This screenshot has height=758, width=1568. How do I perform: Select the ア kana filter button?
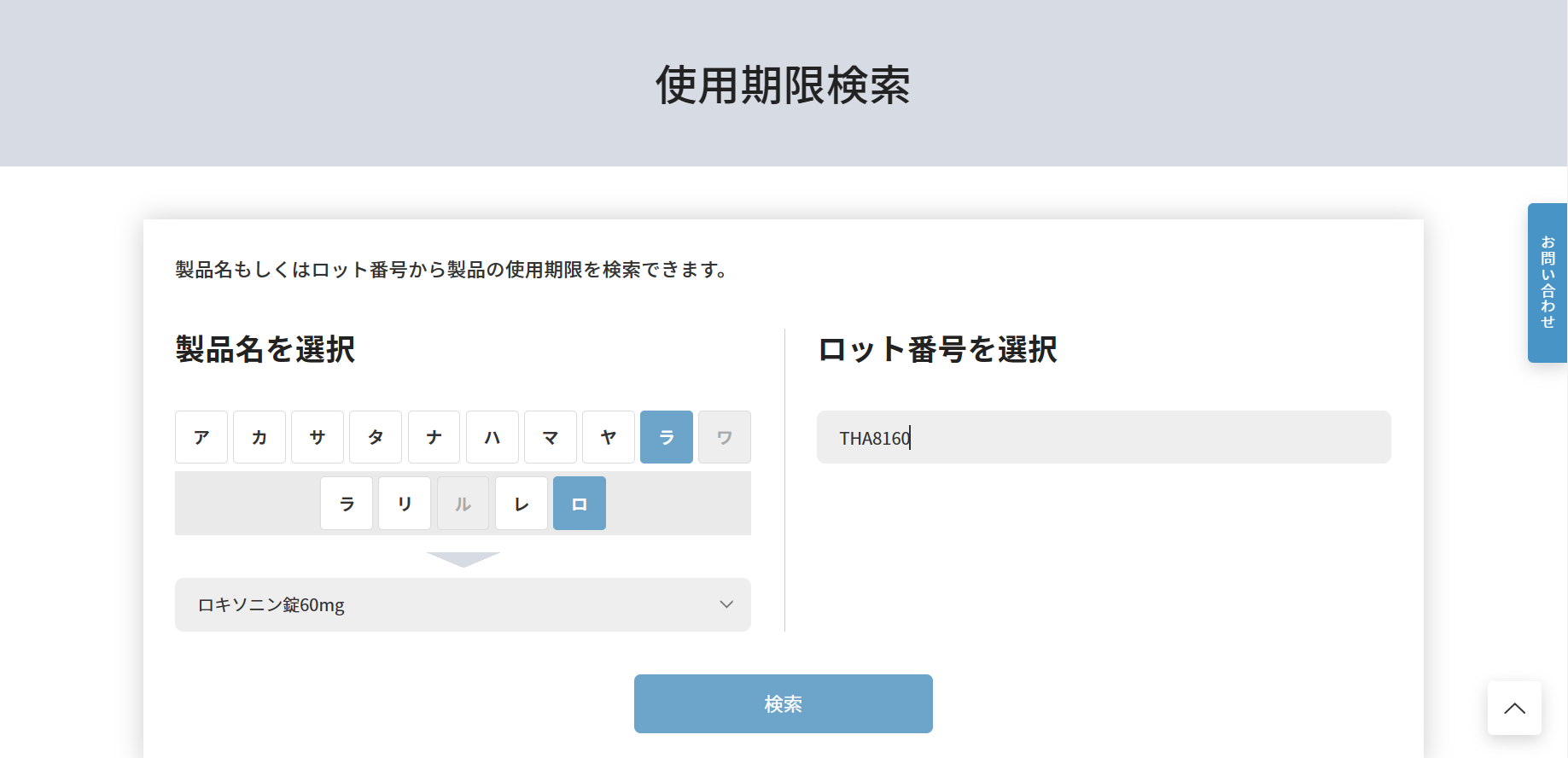coord(201,437)
